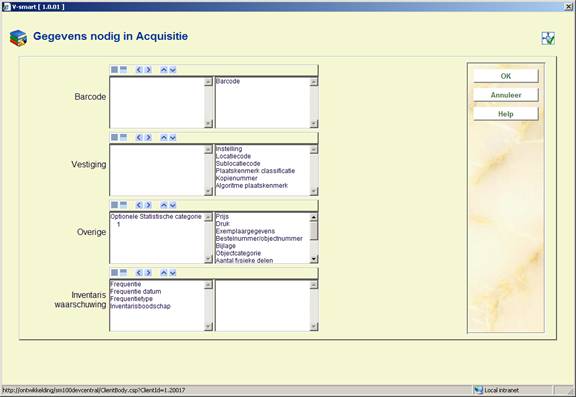Image resolution: width=576 pixels, height=397 pixels.
Task: Click the move-left arrow in Vestiging toolbar
Action: point(139,137)
